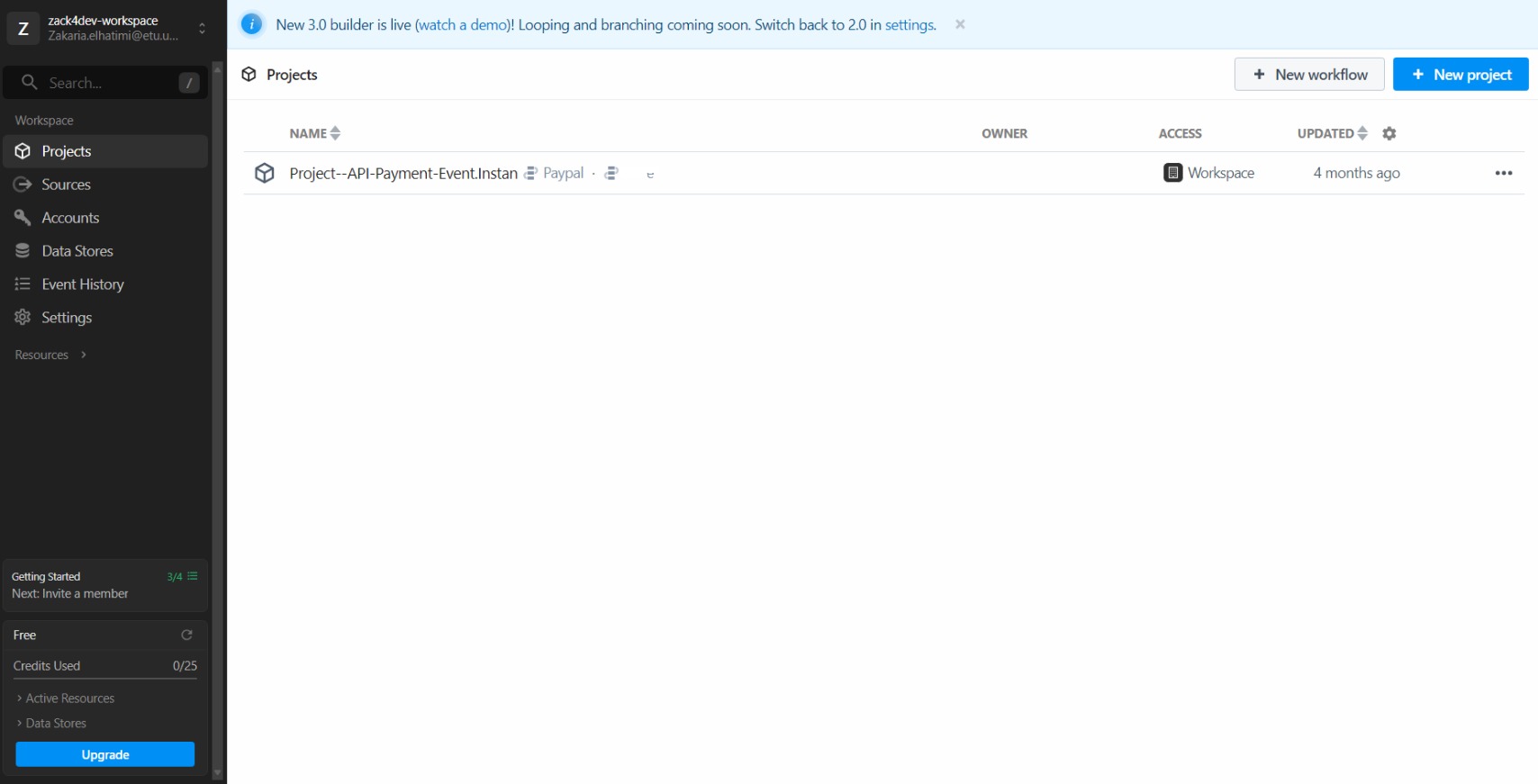The width and height of the screenshot is (1538, 784).
Task: Click the sidebar vertical scrollbar
Action: point(217,419)
